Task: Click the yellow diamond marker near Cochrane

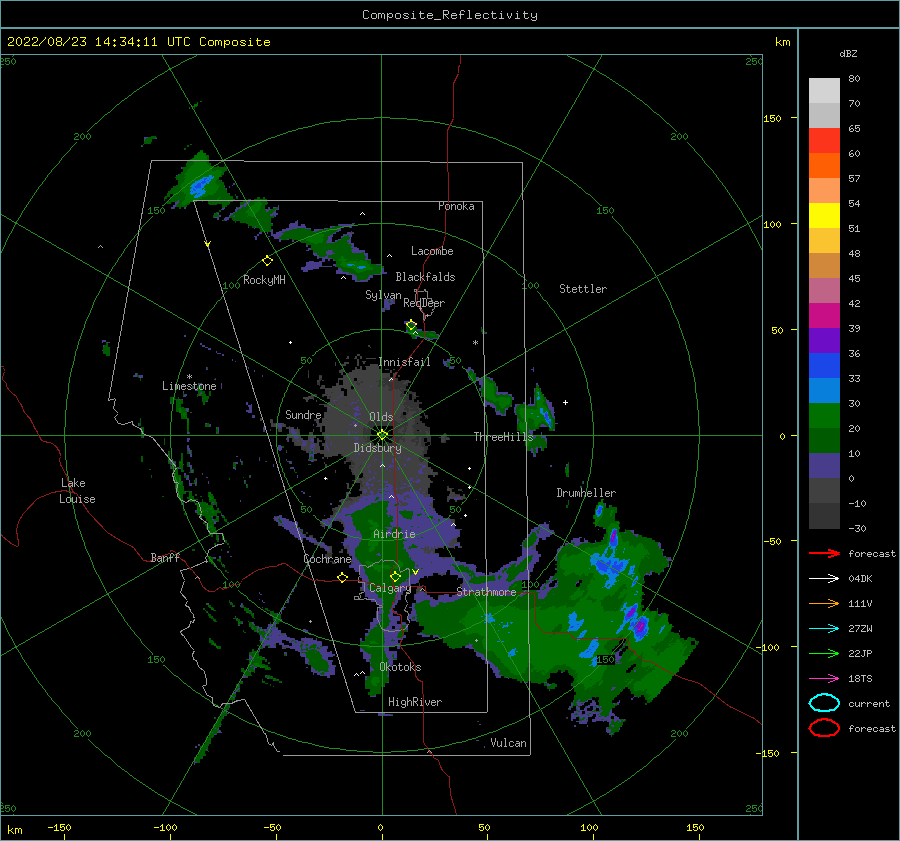Action: click(342, 577)
